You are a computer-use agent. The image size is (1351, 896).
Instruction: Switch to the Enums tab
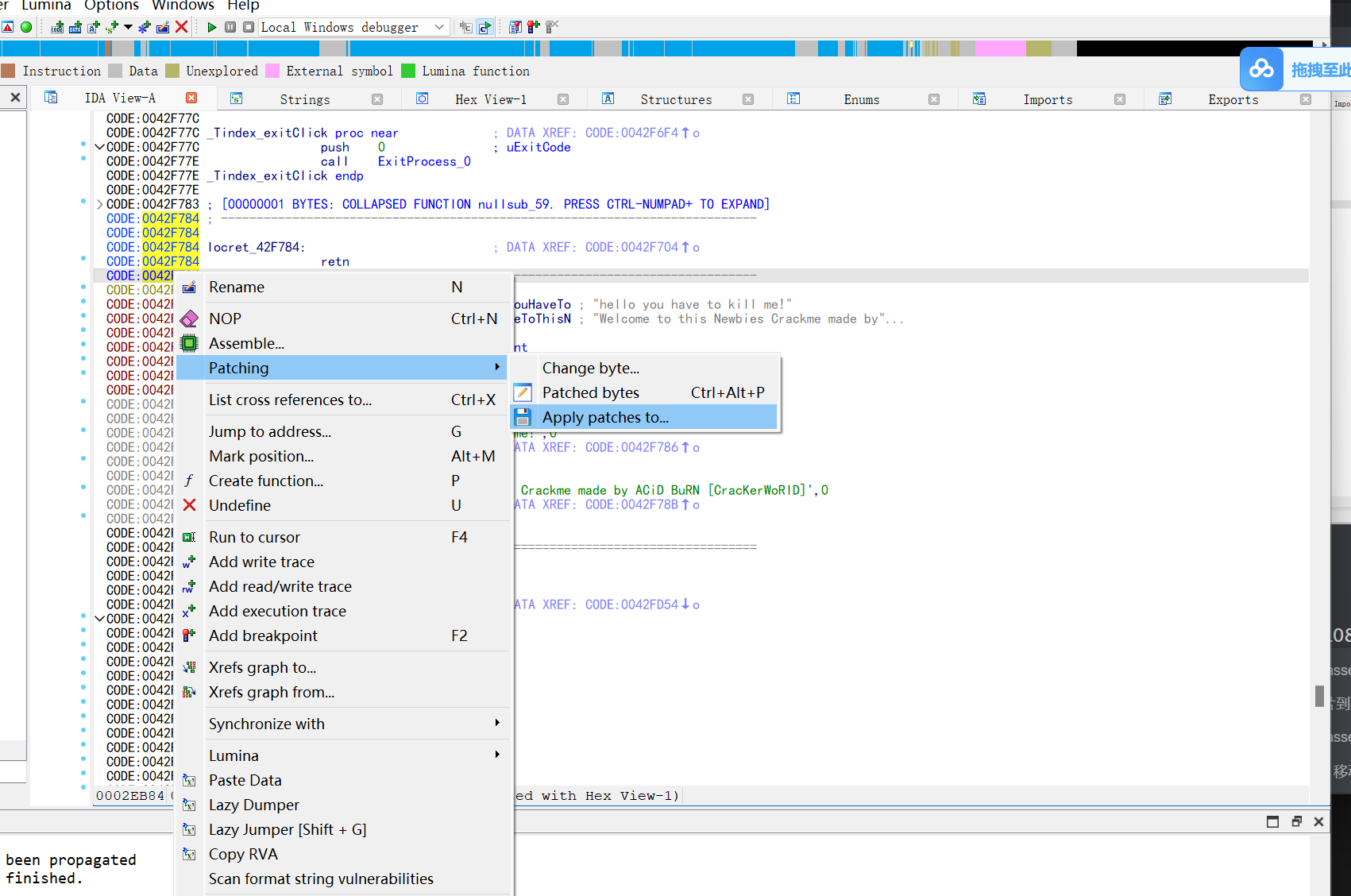[862, 99]
